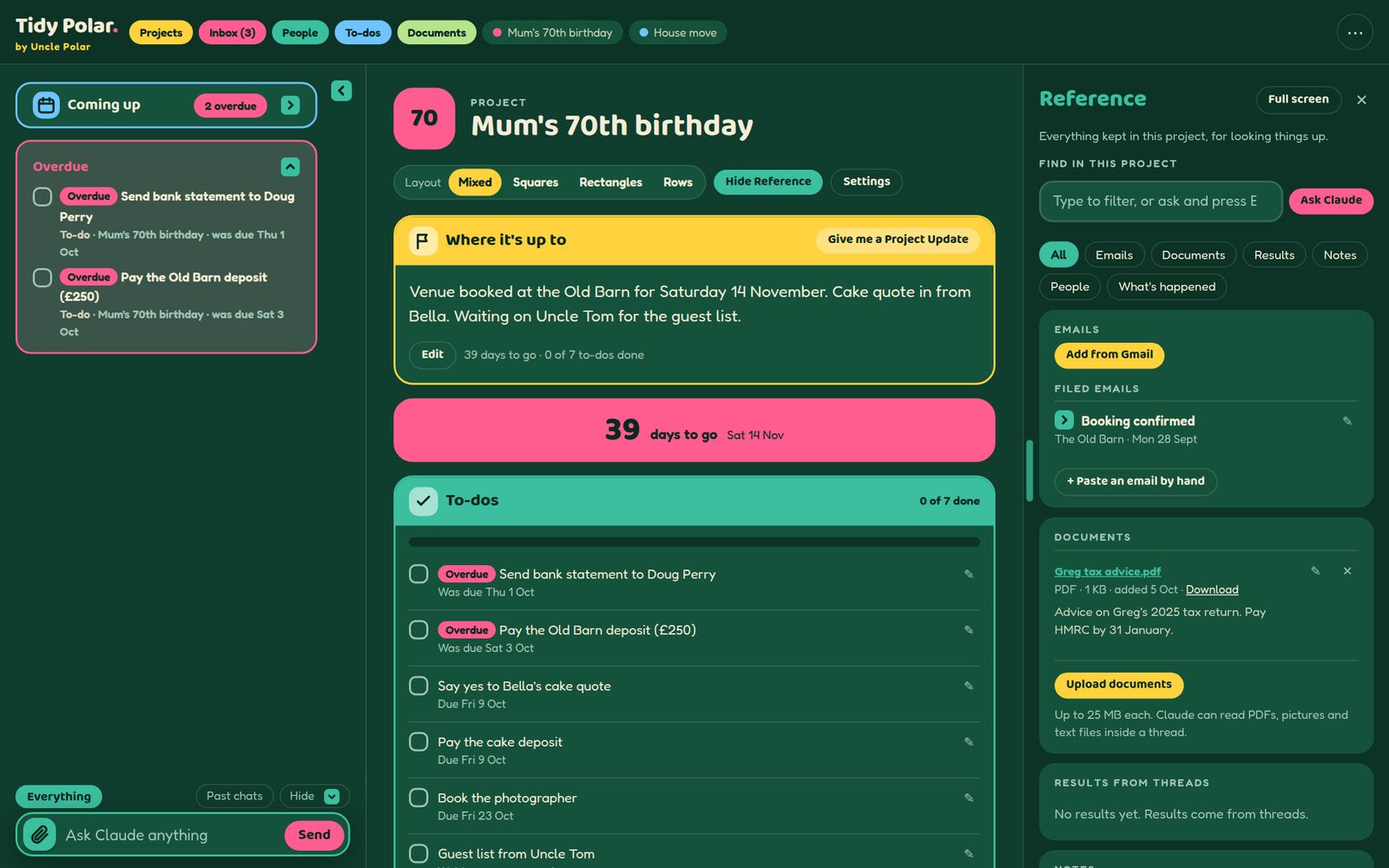Focus the Type to filter search field
The height and width of the screenshot is (868, 1389).
tap(1160, 201)
